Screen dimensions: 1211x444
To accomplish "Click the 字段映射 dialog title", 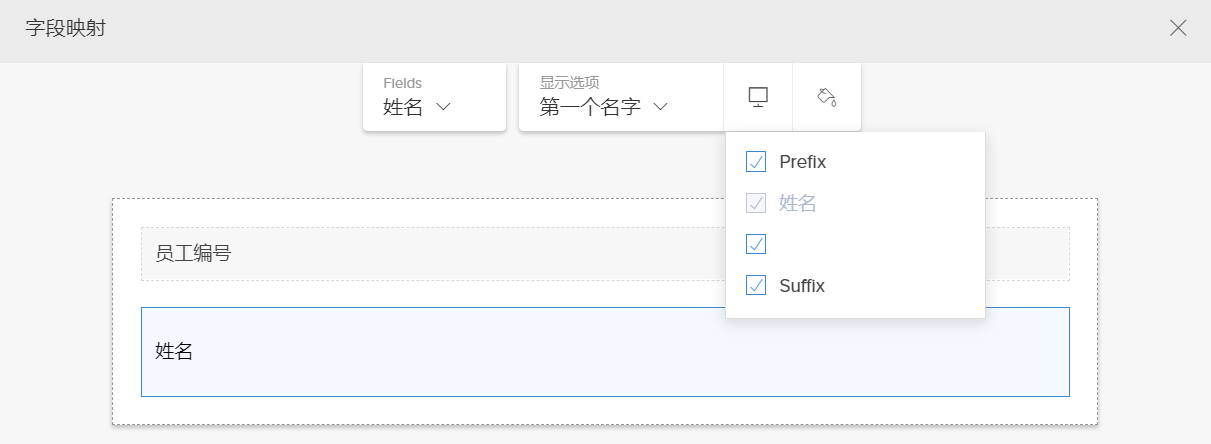I will (x=66, y=28).
